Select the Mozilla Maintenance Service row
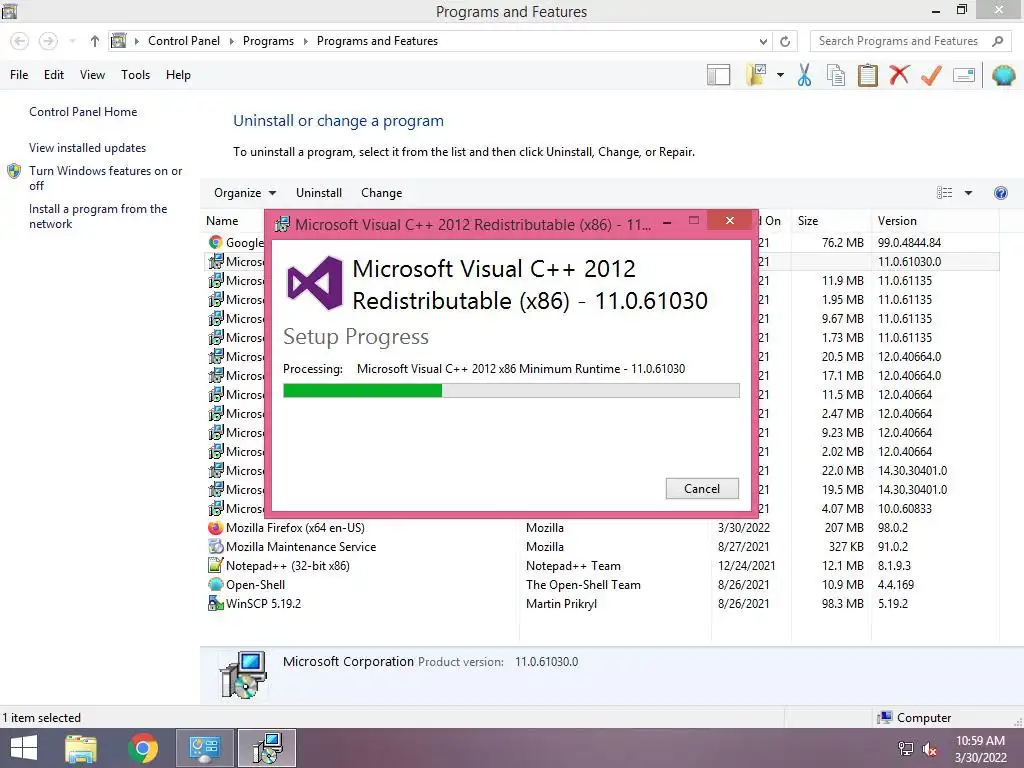The width and height of the screenshot is (1024, 768). [602, 547]
